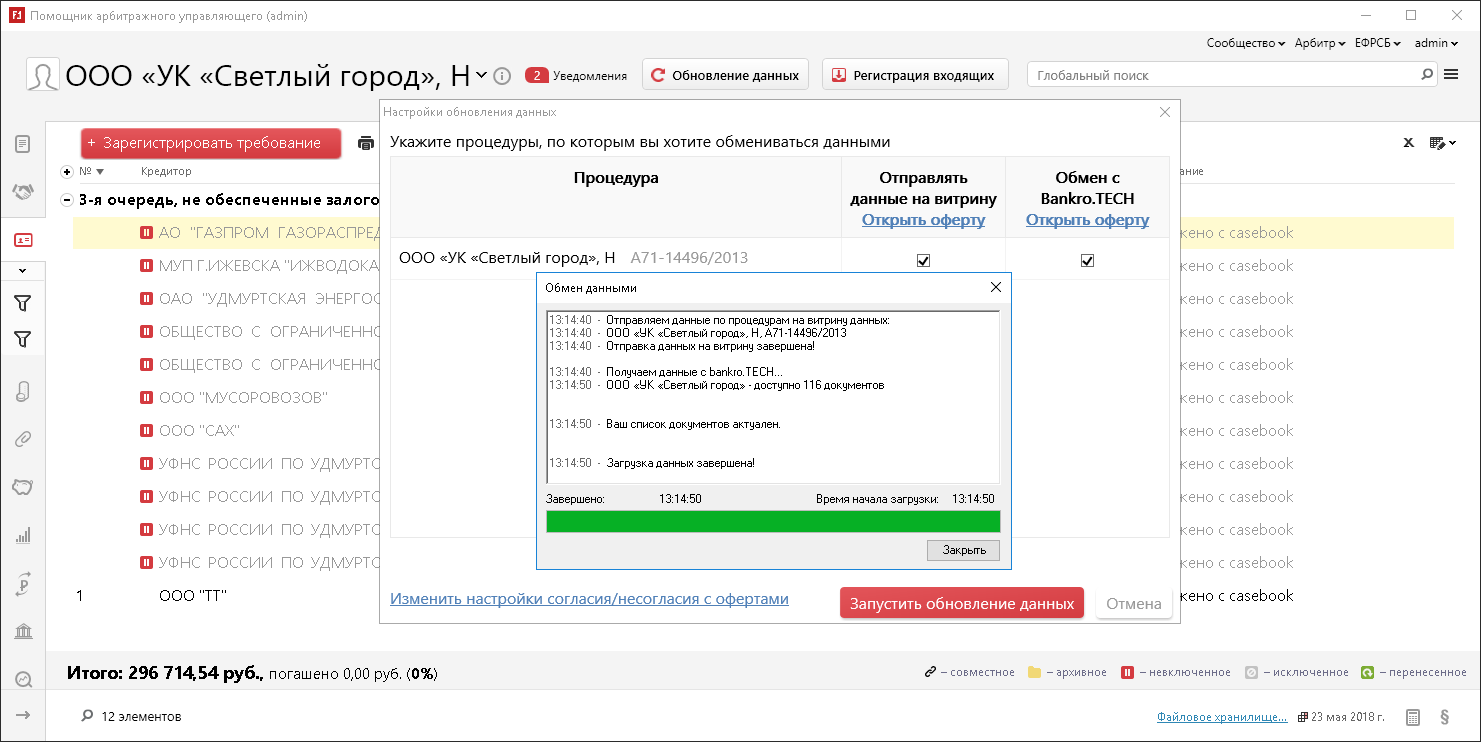Click the calculator icon in status bar
1481x742 pixels.
[x=1413, y=717]
